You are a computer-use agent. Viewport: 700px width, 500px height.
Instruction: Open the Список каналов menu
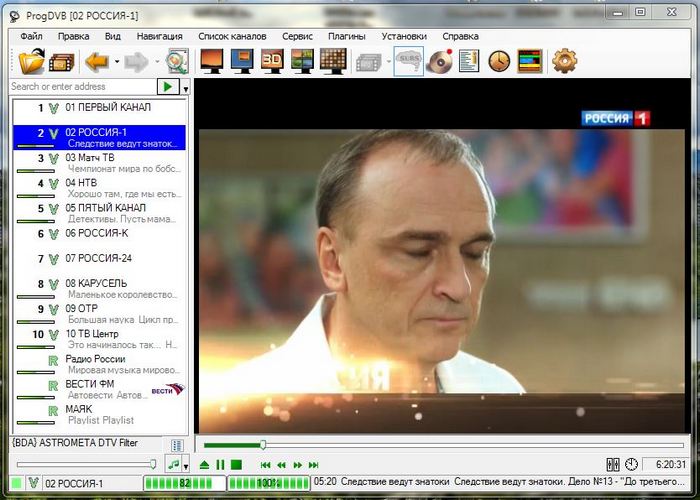point(232,36)
